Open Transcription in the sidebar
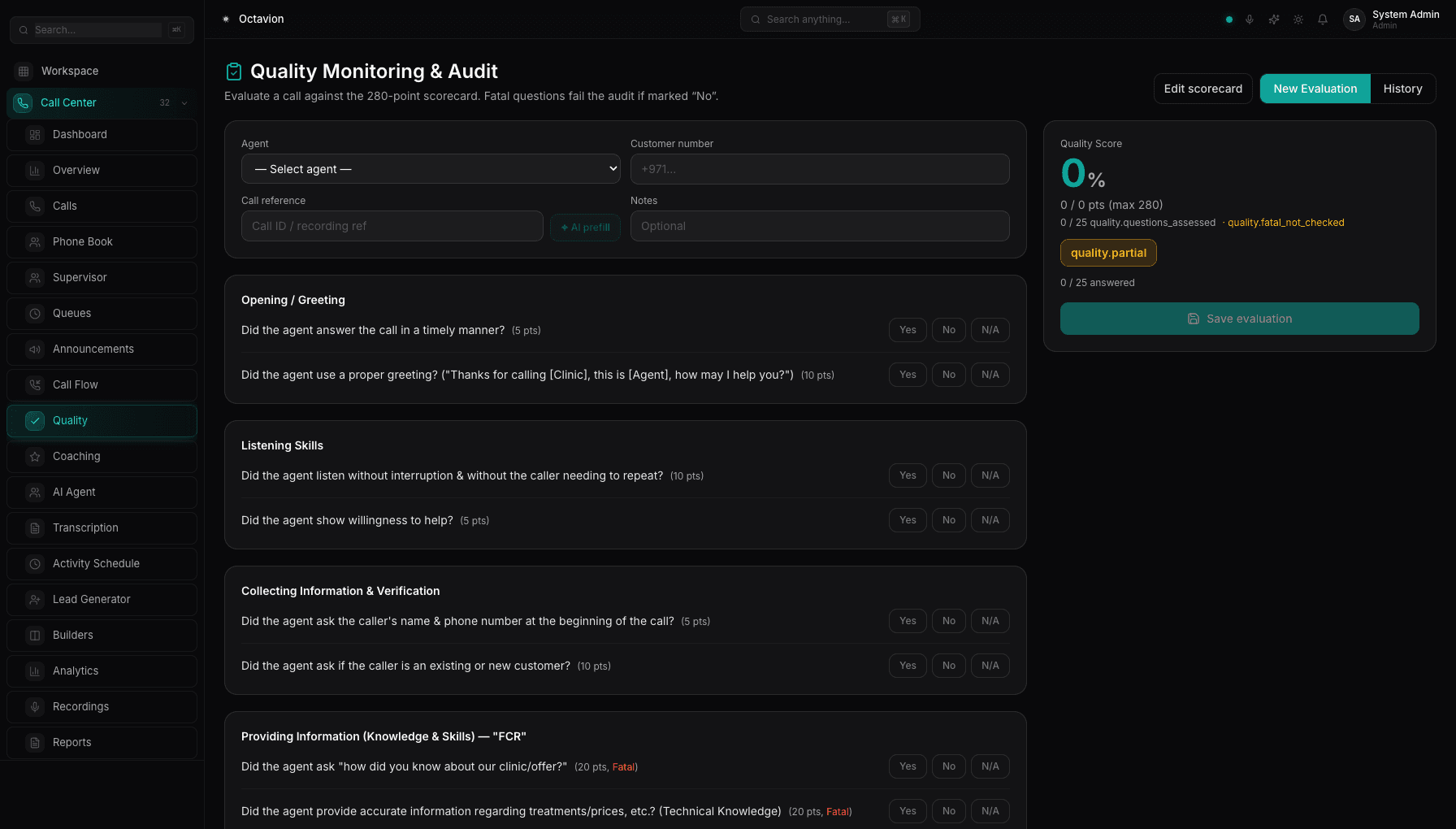This screenshot has height=829, width=1456. point(102,528)
